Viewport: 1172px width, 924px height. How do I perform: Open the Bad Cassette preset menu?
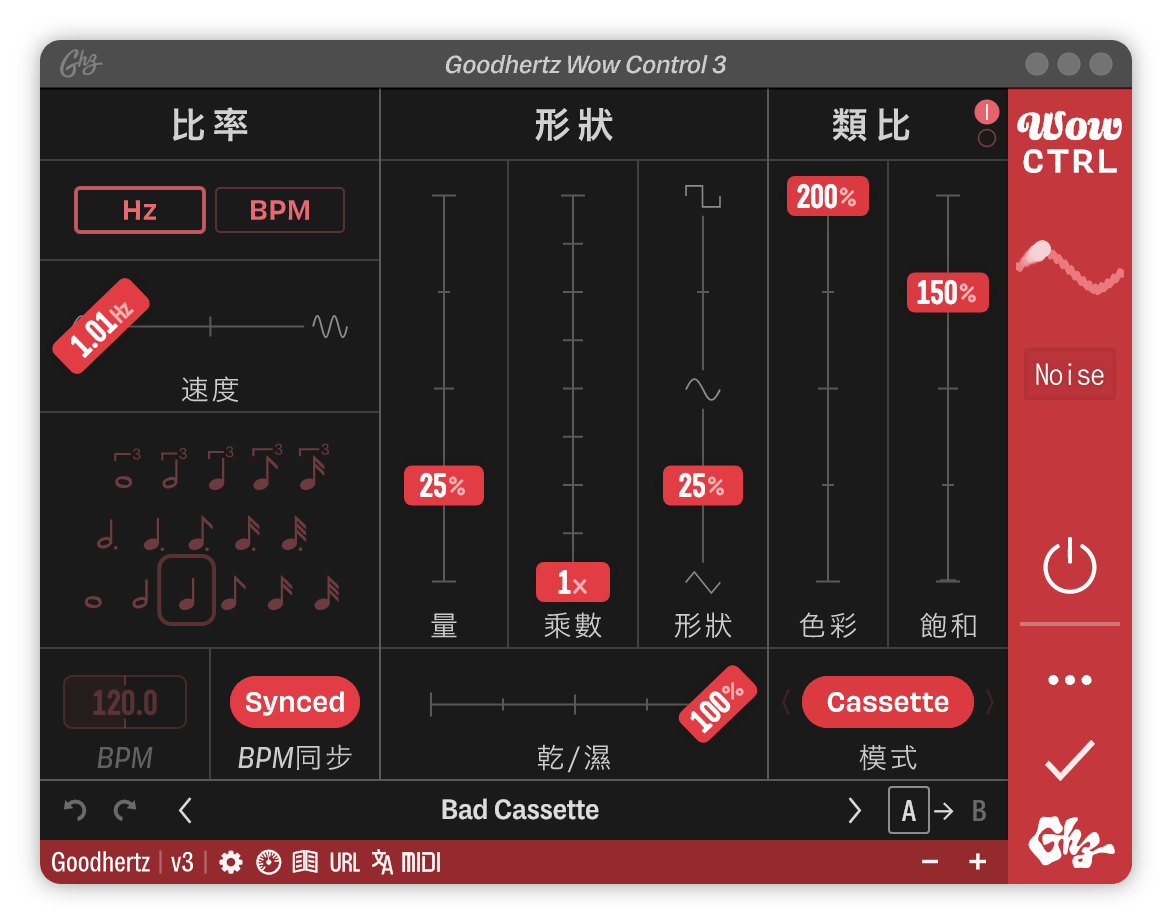pyautogui.click(x=520, y=810)
